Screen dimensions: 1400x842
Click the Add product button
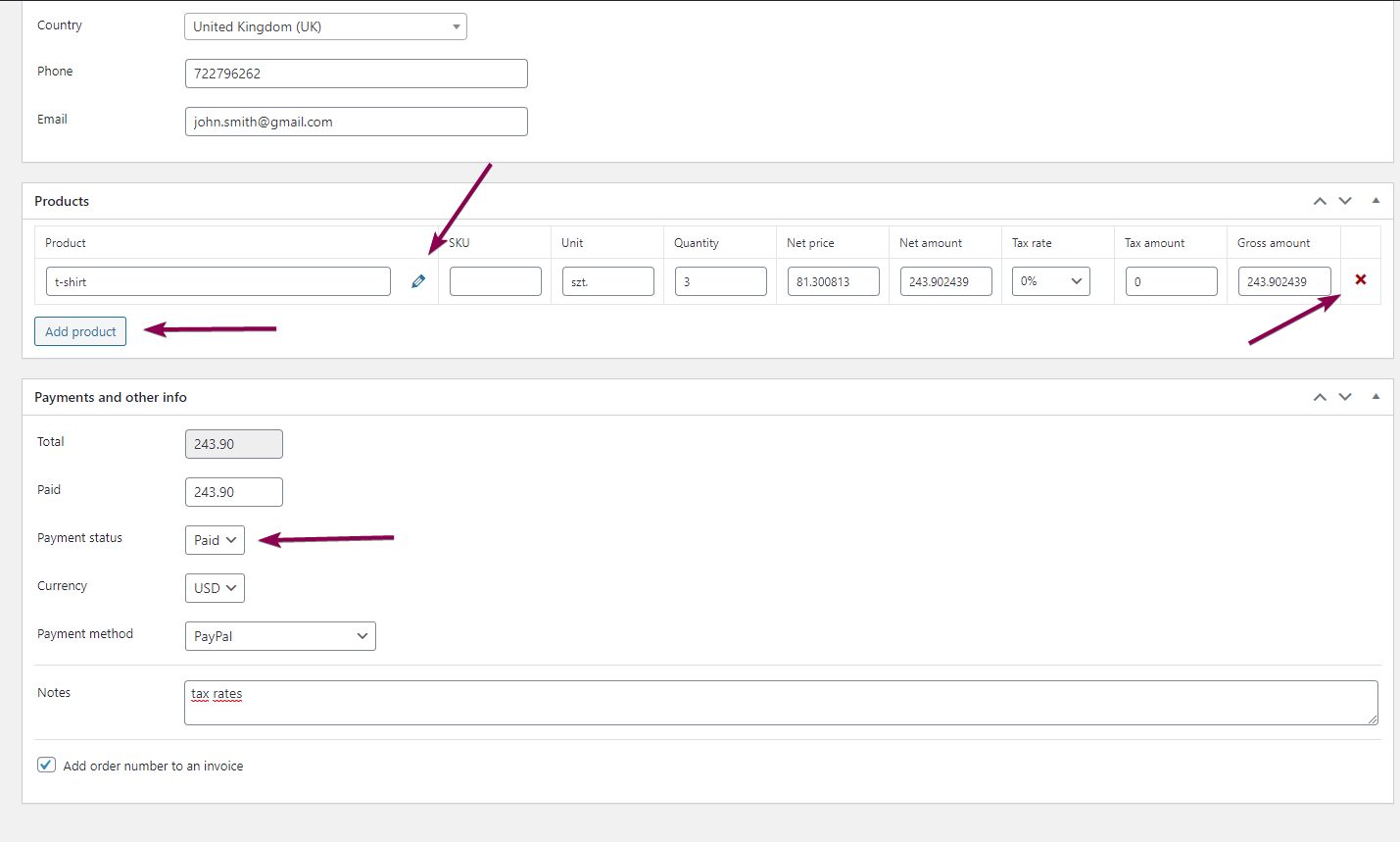click(80, 331)
